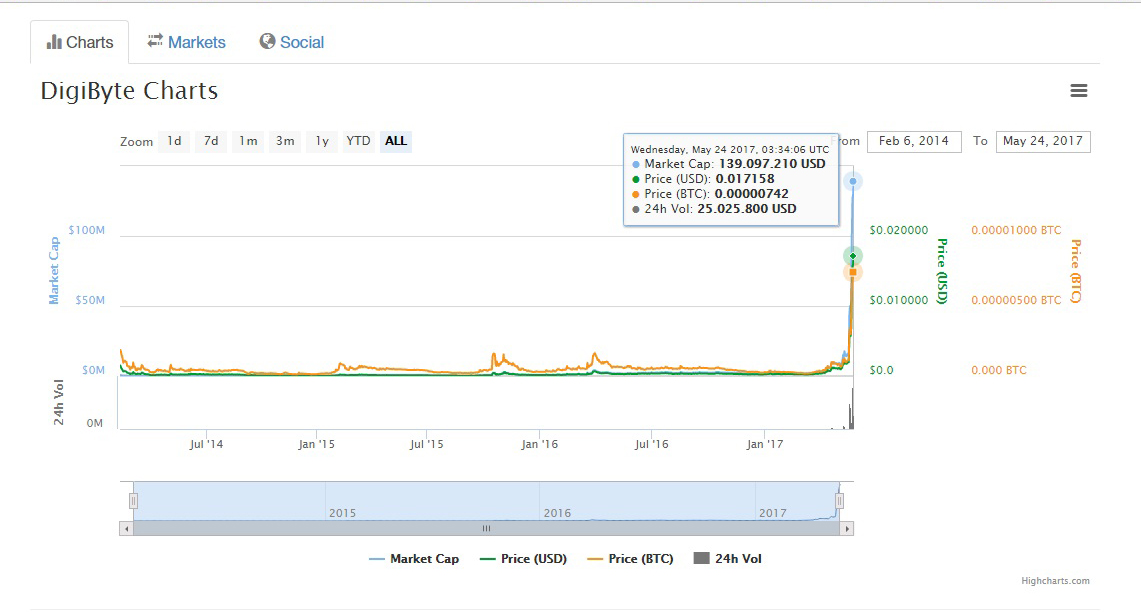Toggle the 24h Vol series in legend
This screenshot has height=612, width=1141.
728,559
